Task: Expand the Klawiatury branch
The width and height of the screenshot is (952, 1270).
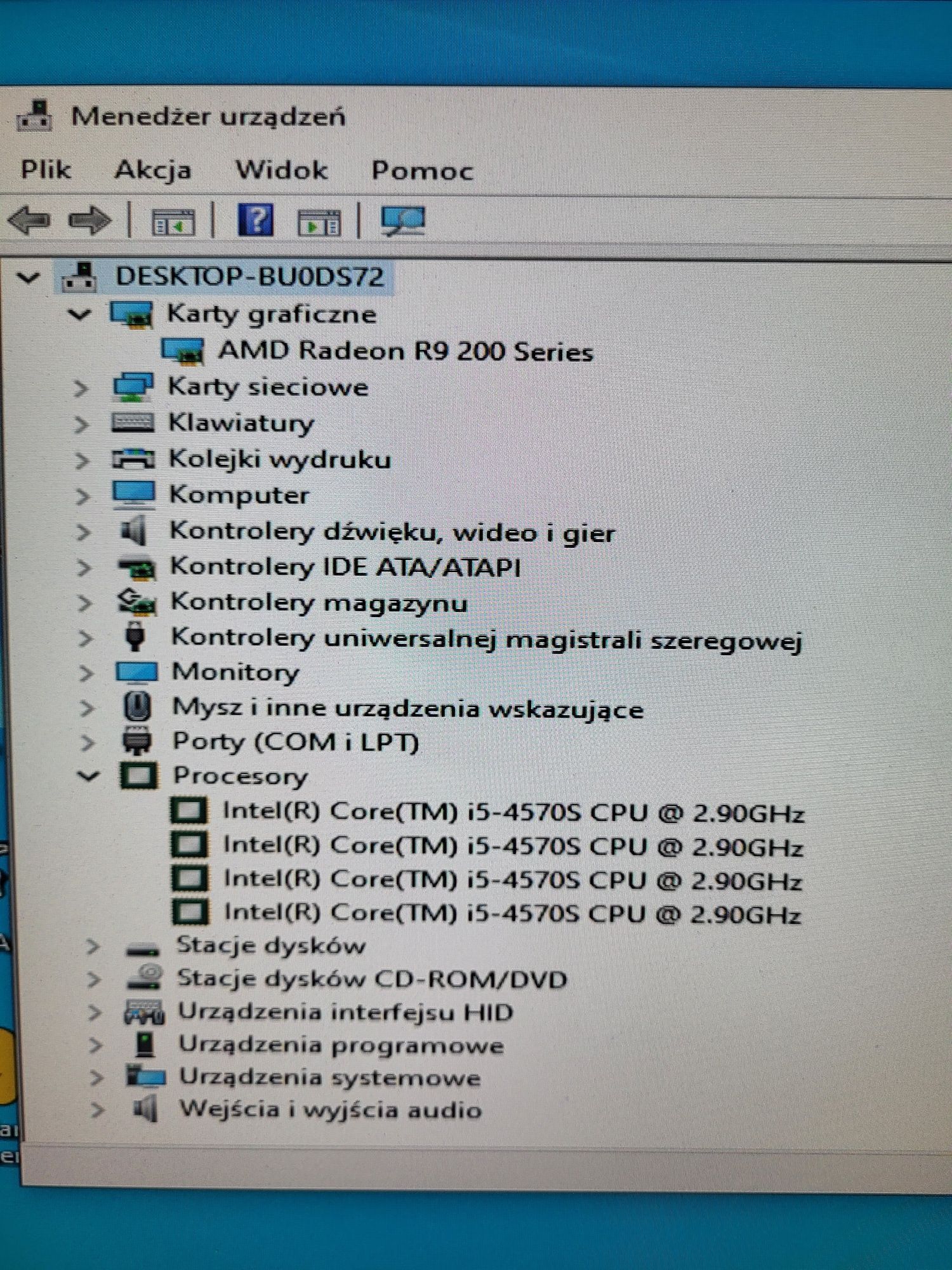Action: tap(81, 424)
